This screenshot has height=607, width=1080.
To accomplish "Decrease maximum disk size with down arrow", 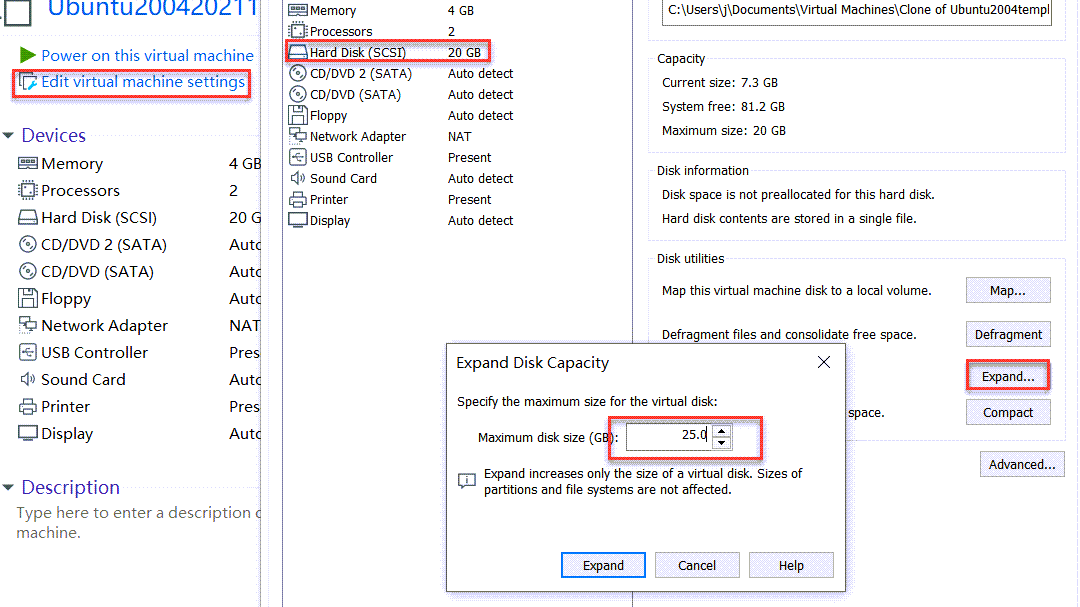I will click(721, 443).
